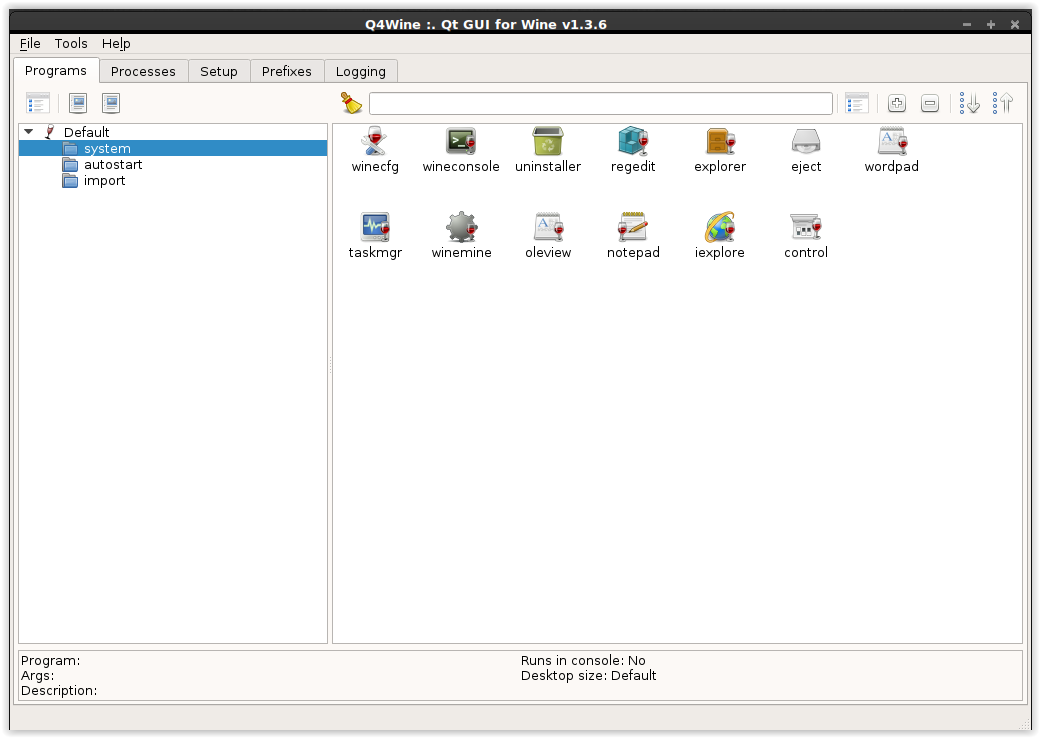Switch to the Programs tab
Screen dimensions: 1040x738
coord(56,70)
